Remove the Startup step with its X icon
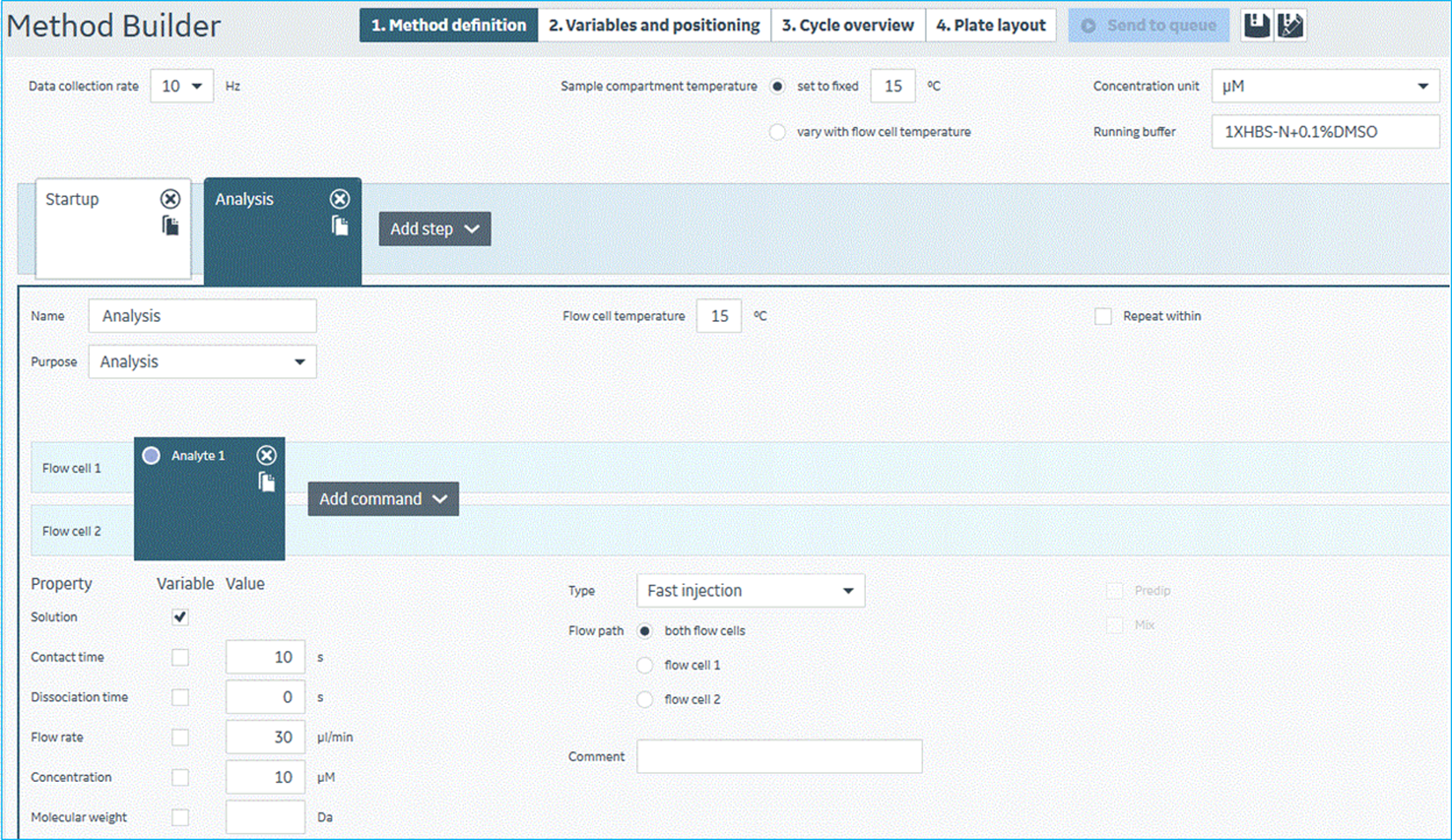 click(171, 199)
